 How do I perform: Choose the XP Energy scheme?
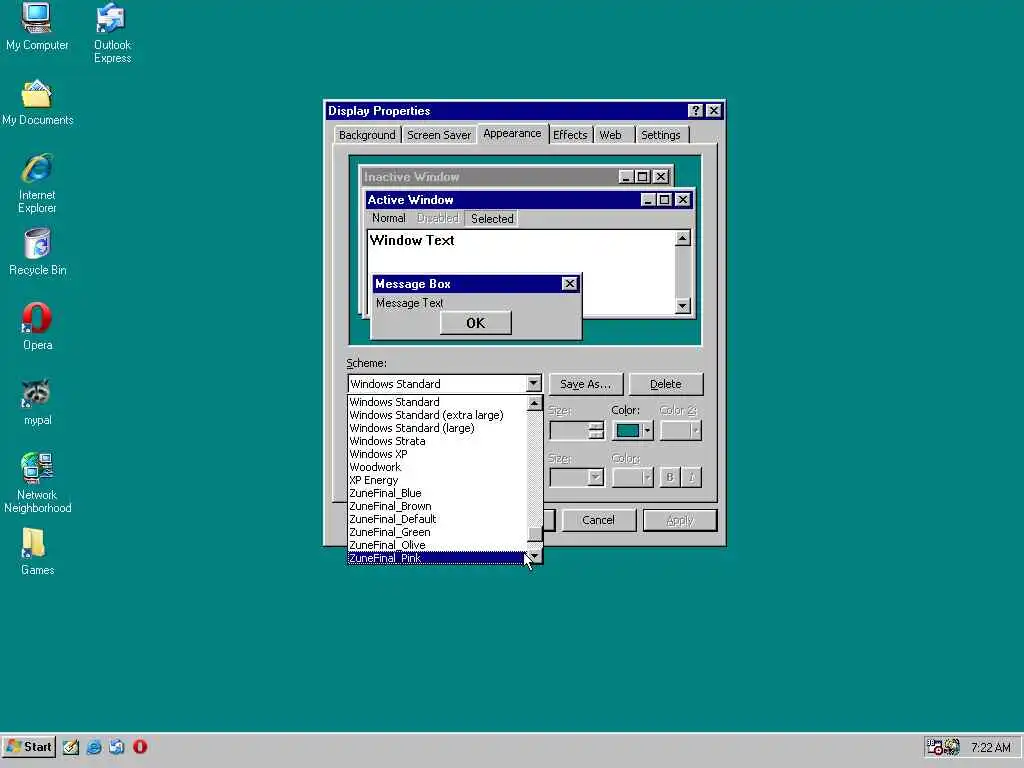[x=438, y=481]
